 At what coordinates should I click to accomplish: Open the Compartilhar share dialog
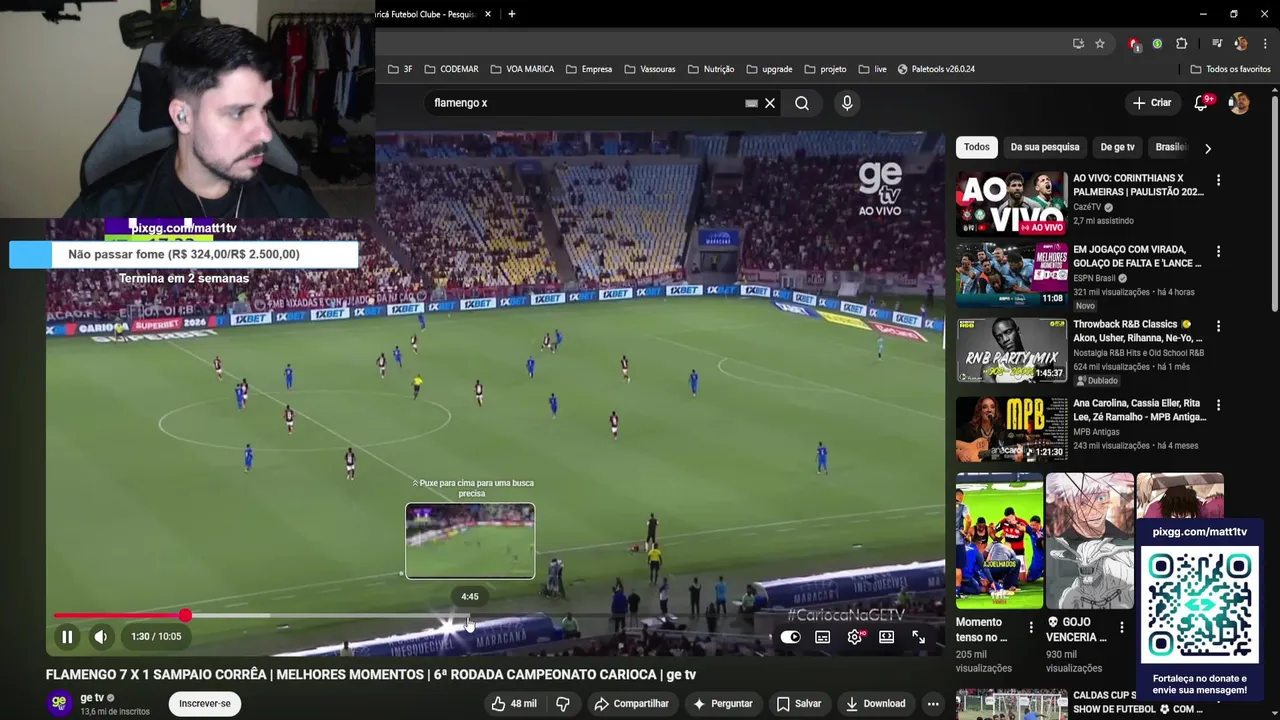631,703
